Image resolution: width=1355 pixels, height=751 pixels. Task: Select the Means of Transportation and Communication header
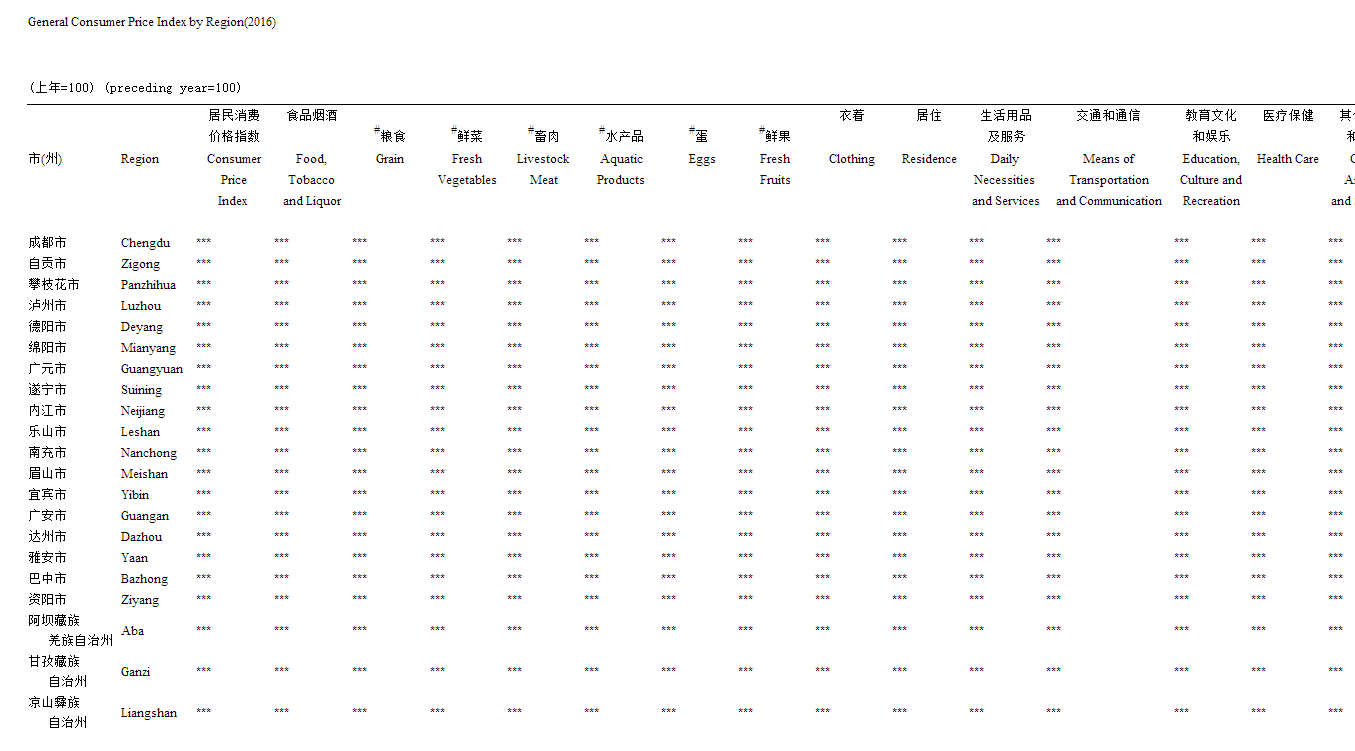point(1109,180)
